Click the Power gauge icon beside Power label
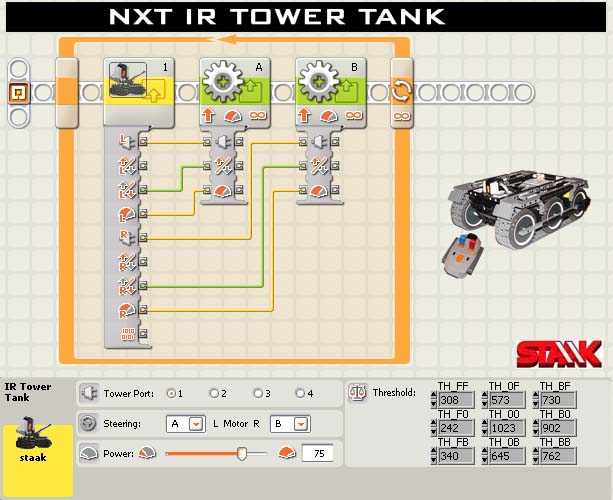Viewport: 613px width, 500px height. click(x=89, y=453)
